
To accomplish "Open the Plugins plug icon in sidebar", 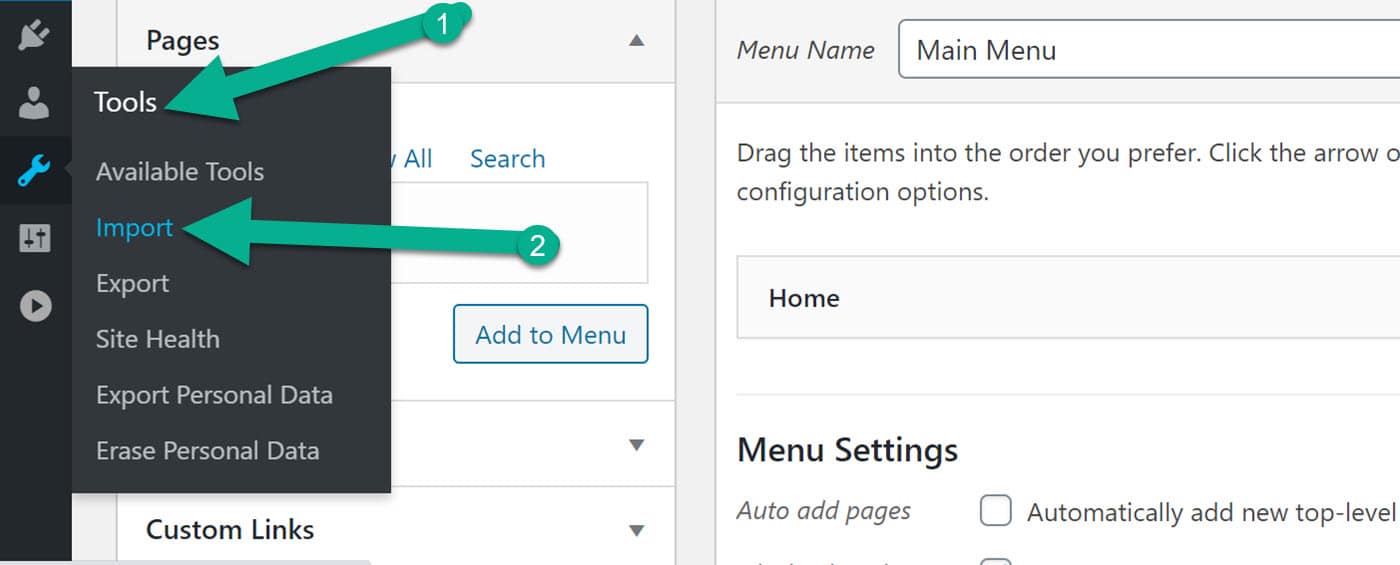I will coord(34,35).
